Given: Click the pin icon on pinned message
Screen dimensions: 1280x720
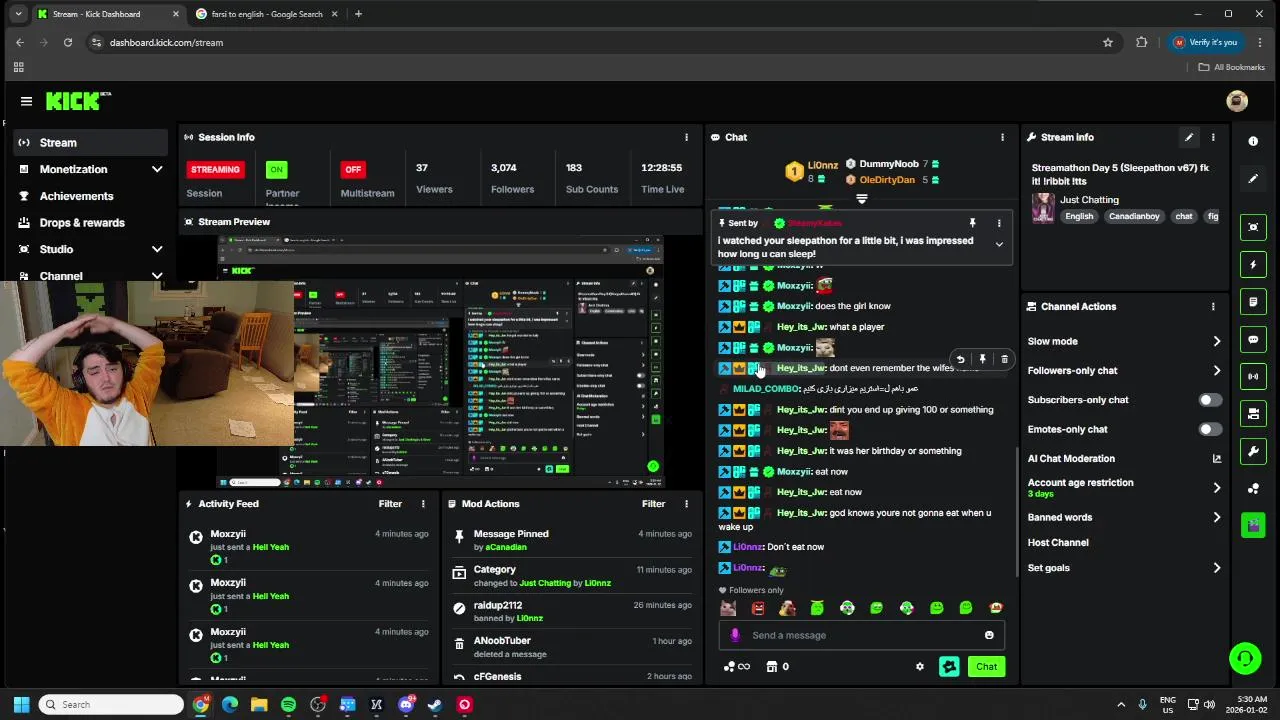Looking at the screenshot, I should (x=972, y=223).
